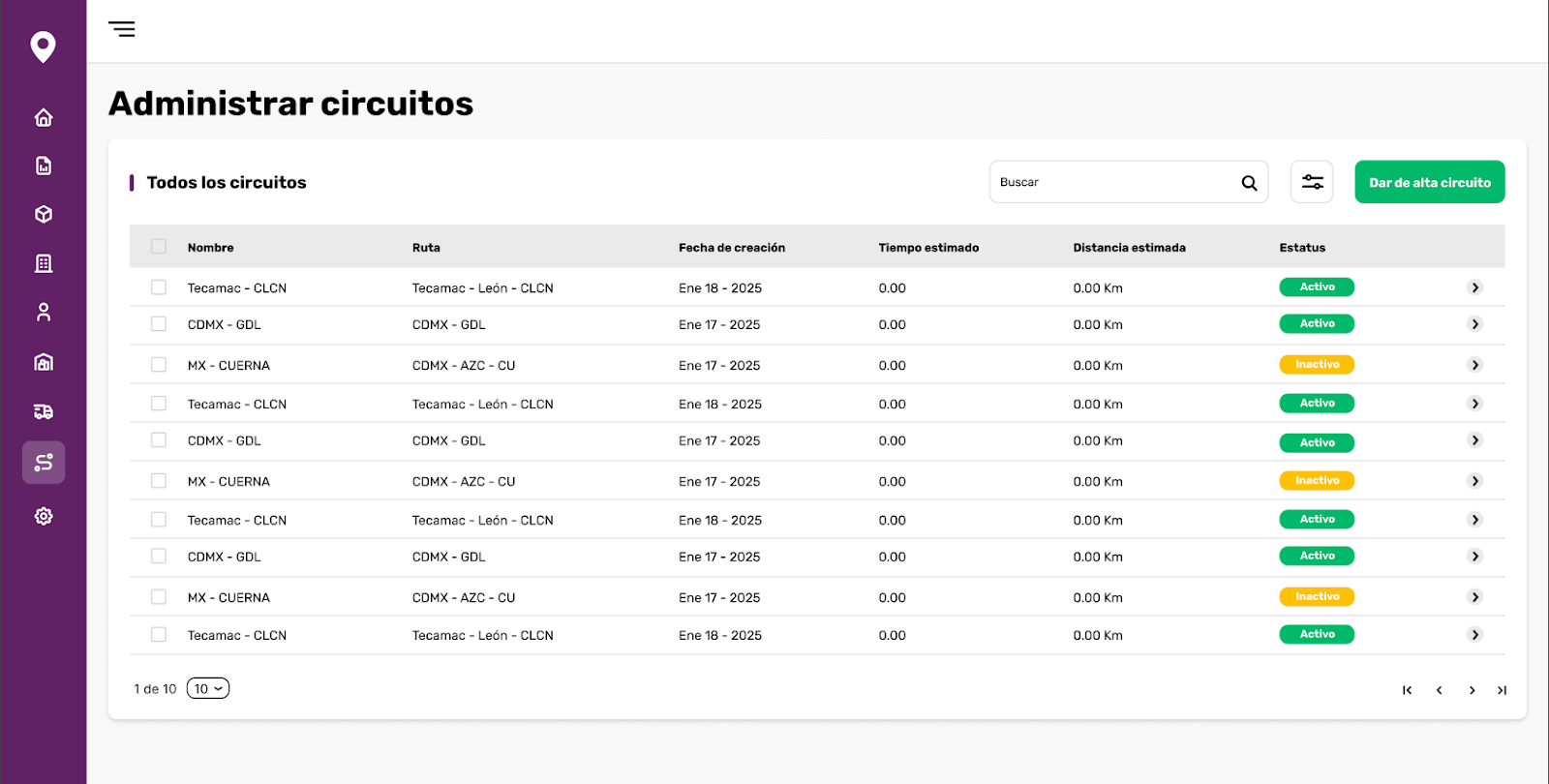
Task: Click the Dar de alta circuito button
Action: tap(1429, 182)
